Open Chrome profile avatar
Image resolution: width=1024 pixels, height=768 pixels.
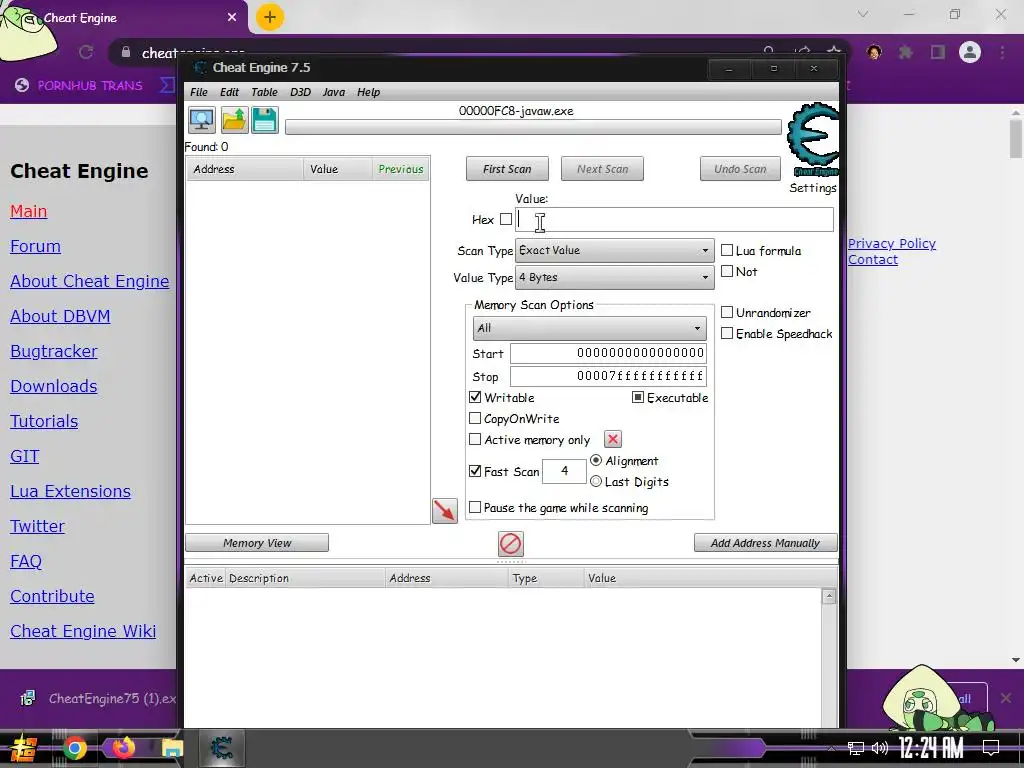(x=970, y=52)
